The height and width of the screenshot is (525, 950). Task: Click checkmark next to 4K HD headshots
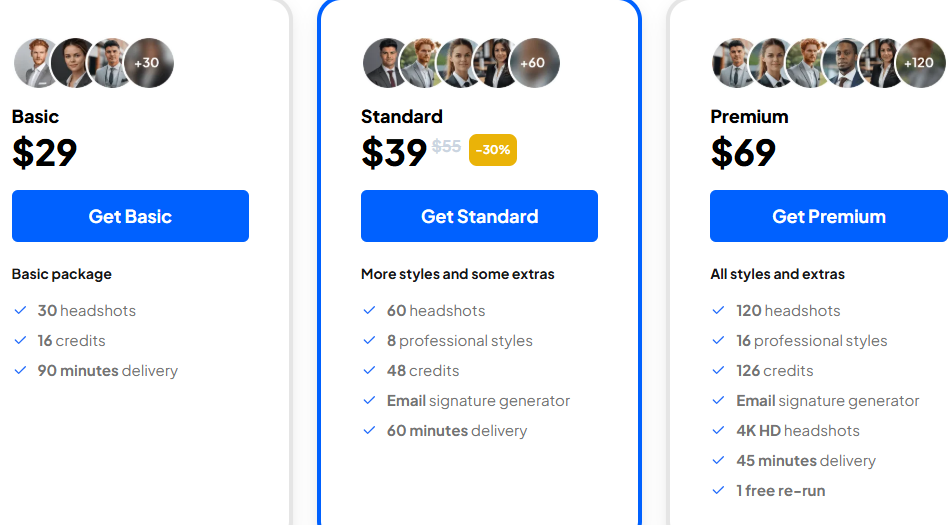click(719, 431)
